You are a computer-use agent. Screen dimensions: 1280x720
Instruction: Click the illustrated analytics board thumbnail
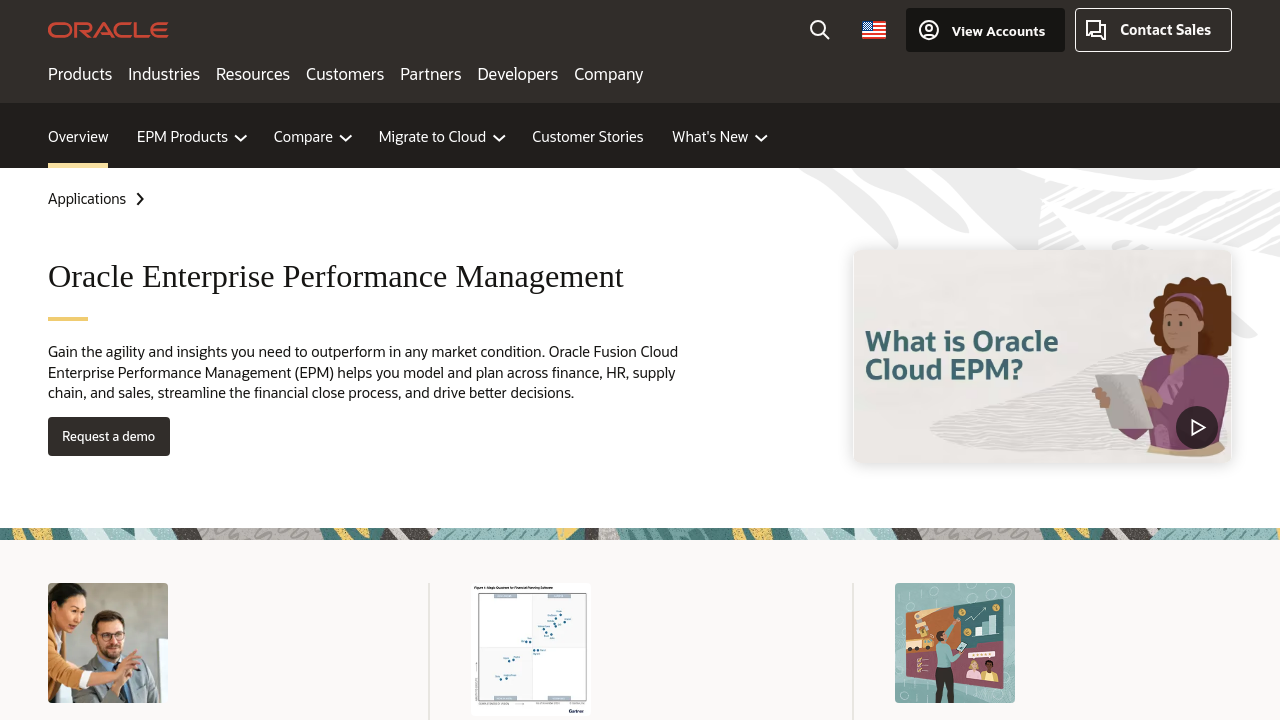955,643
